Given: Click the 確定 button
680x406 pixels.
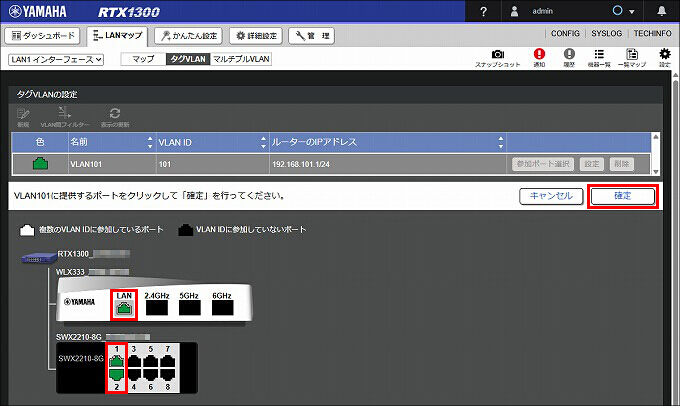Looking at the screenshot, I should point(623,196).
